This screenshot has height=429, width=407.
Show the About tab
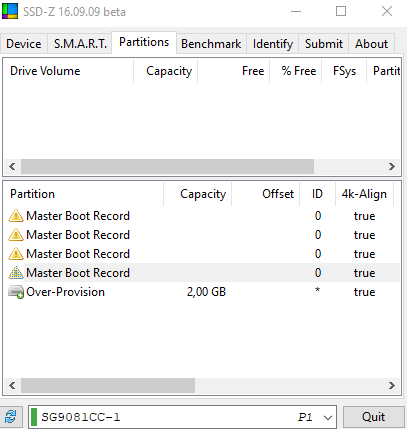click(x=371, y=44)
